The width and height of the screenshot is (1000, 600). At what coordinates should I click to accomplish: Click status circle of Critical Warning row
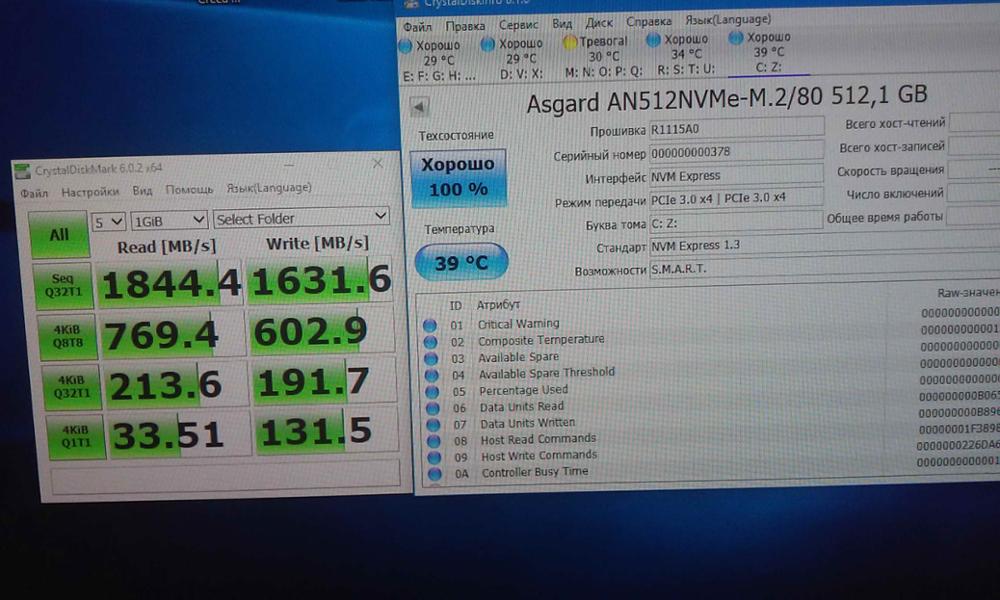(430, 325)
